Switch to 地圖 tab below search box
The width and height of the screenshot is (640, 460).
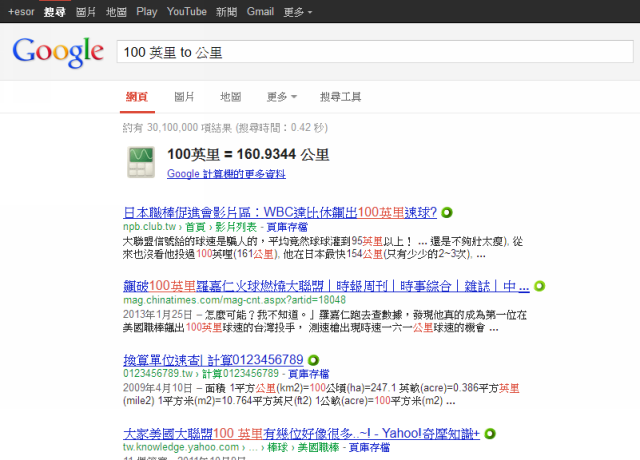(231, 97)
